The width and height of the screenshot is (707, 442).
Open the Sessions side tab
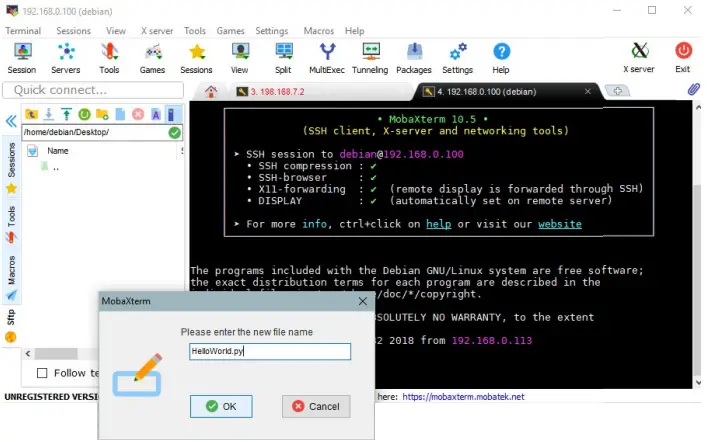(11, 166)
